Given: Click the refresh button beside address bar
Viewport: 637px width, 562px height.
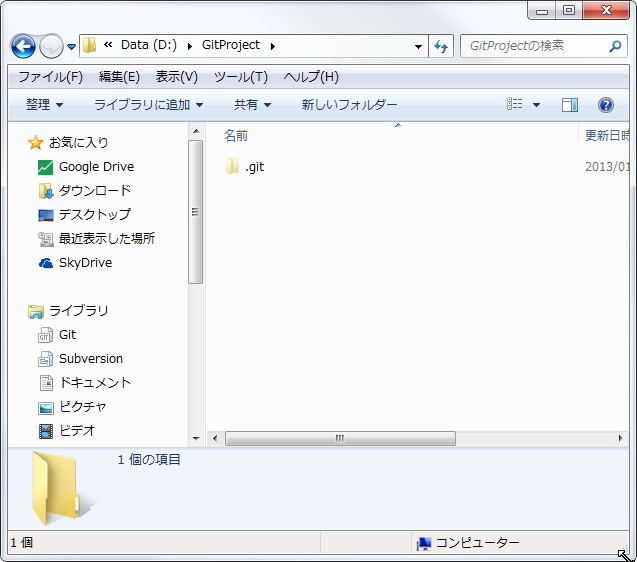Looking at the screenshot, I should (x=441, y=46).
